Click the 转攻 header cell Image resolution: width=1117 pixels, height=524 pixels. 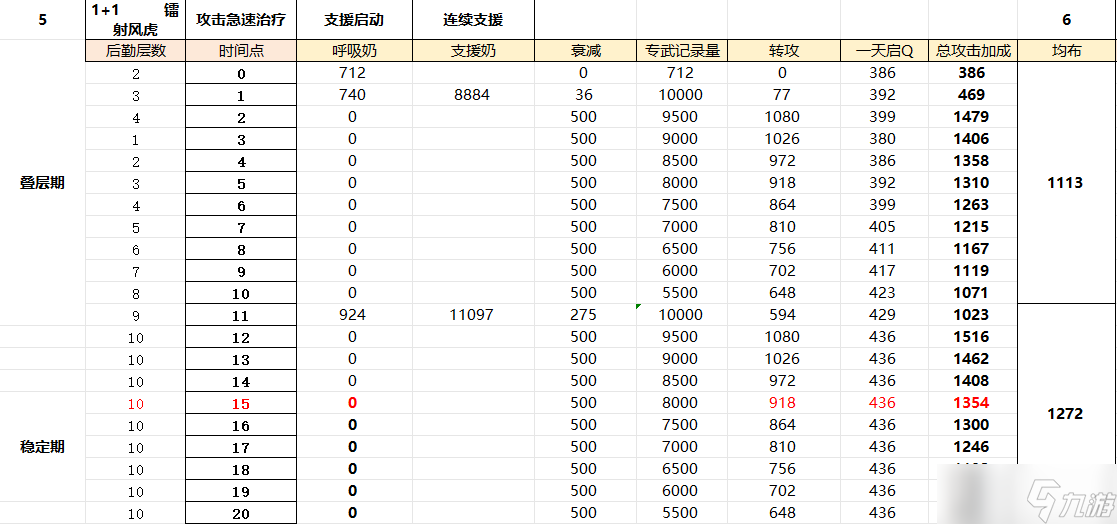point(784,51)
